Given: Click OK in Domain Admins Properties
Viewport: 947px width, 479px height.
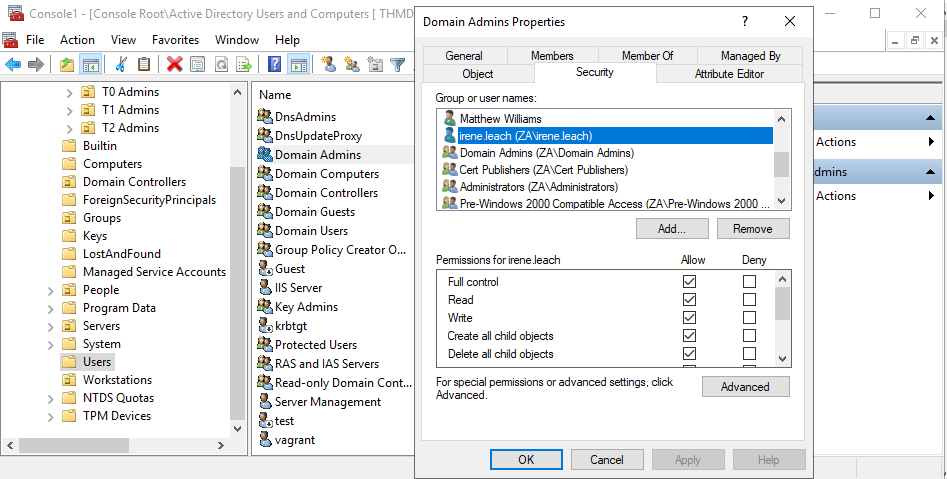Looking at the screenshot, I should [526, 459].
